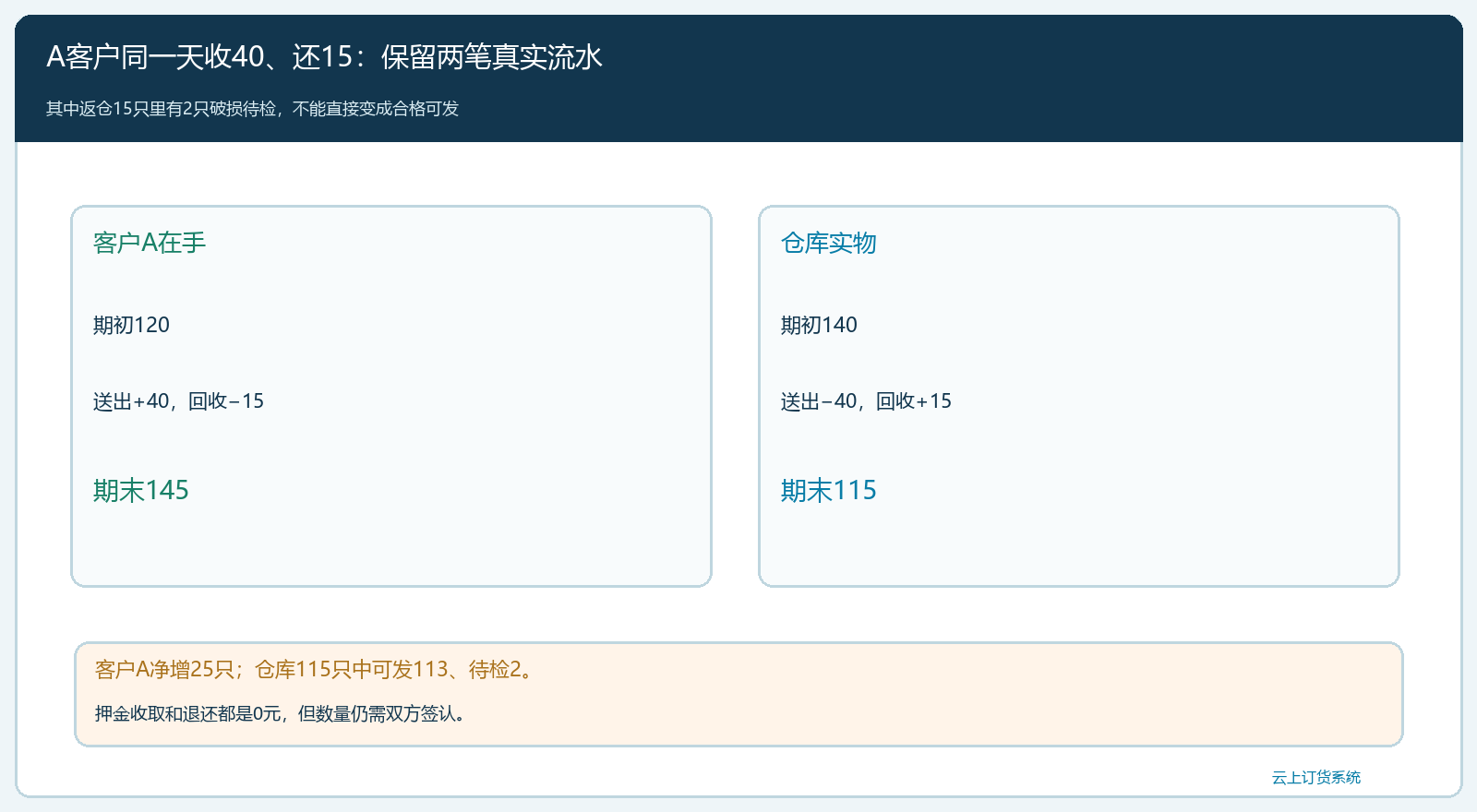Select the 客户A在手 card title
The height and width of the screenshot is (812, 1477).
[150, 243]
